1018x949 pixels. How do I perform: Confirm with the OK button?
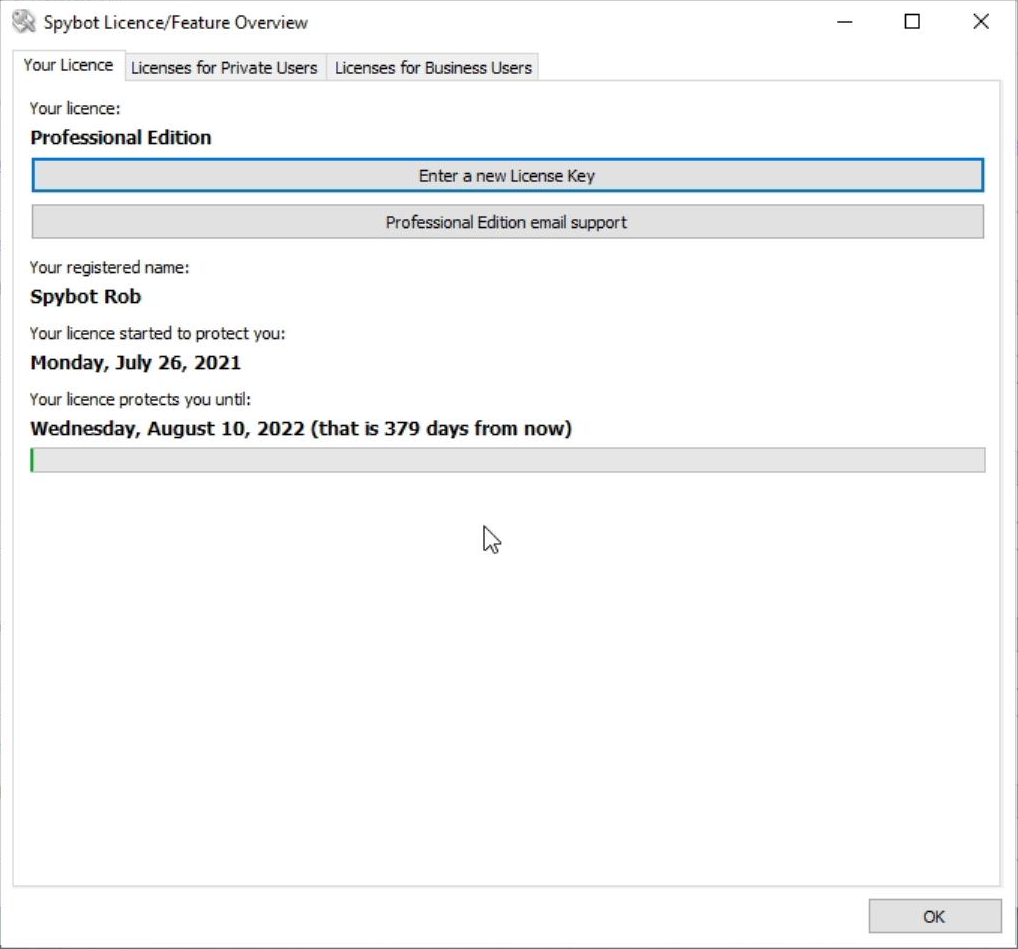(x=935, y=916)
